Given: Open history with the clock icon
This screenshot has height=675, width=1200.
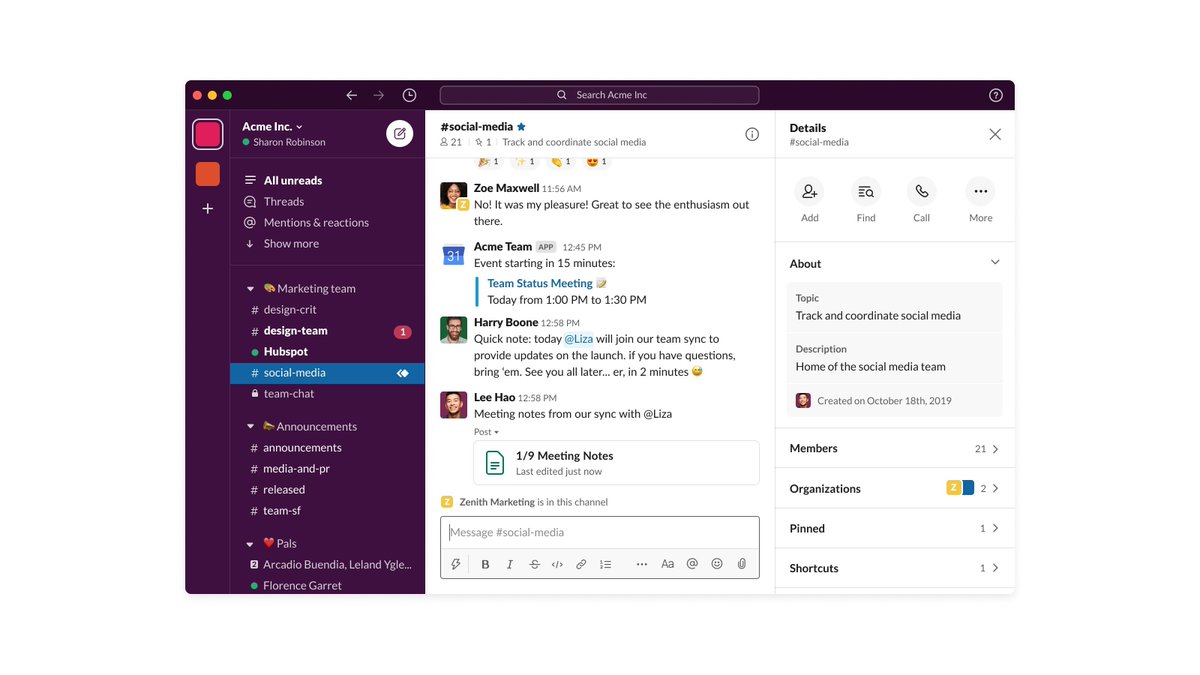Looking at the screenshot, I should [409, 94].
